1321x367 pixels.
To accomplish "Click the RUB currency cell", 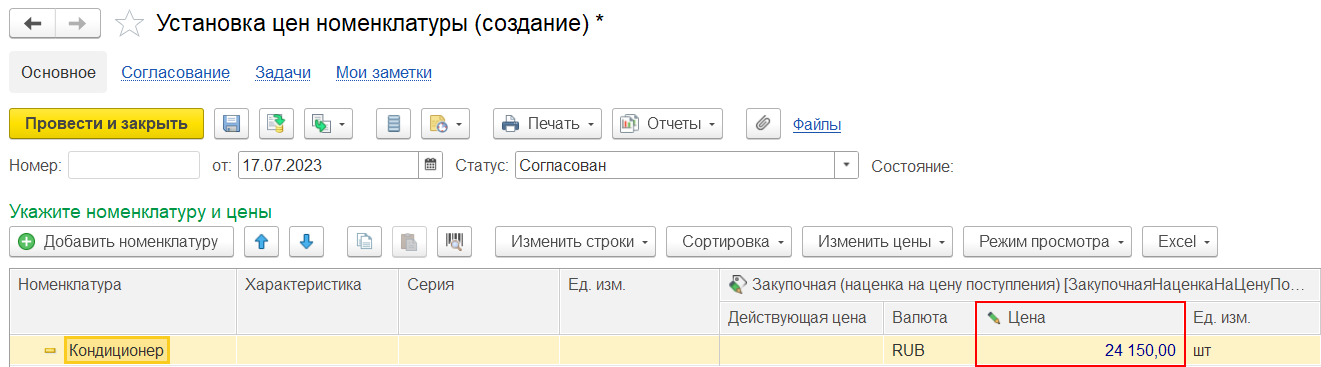I will click(x=931, y=350).
